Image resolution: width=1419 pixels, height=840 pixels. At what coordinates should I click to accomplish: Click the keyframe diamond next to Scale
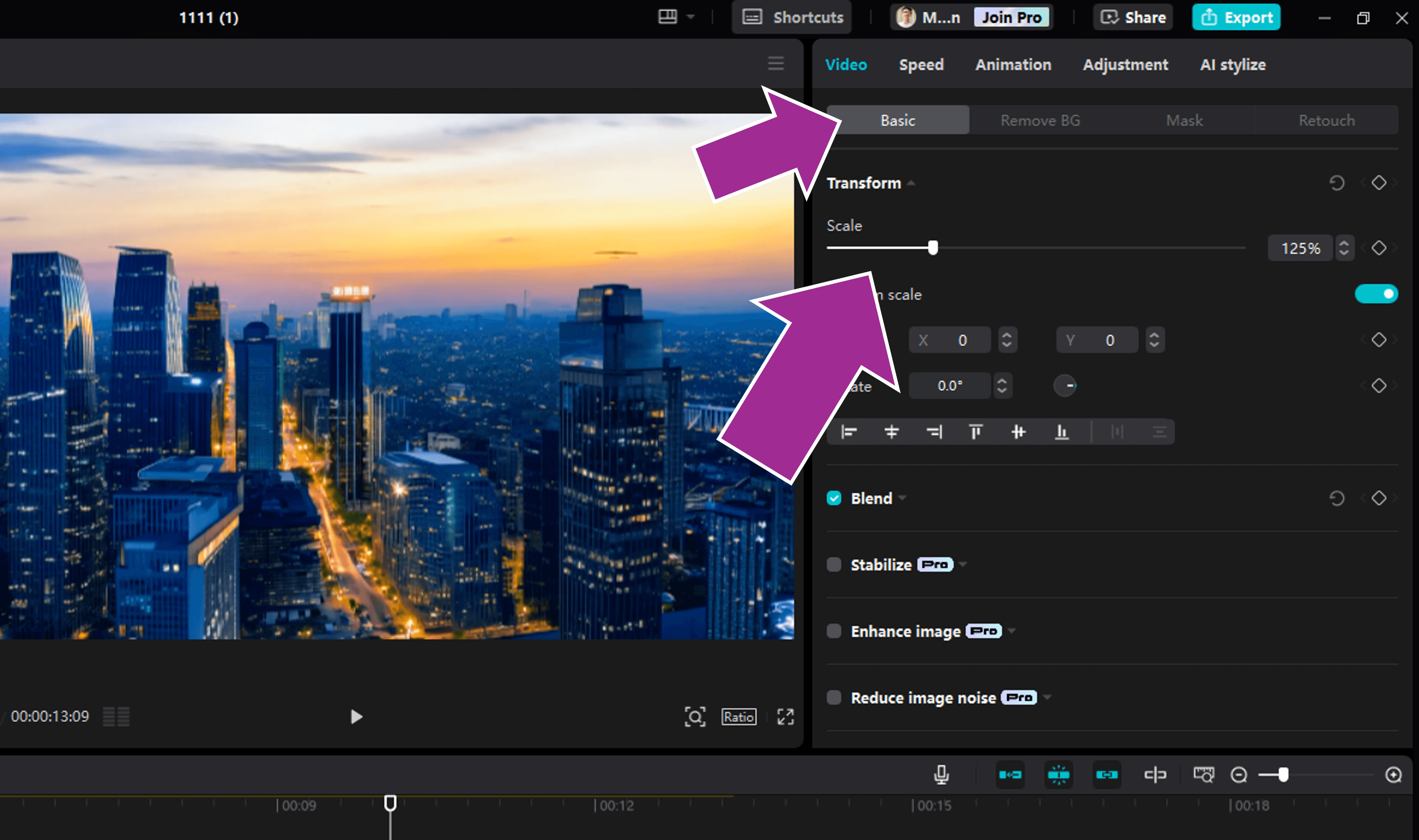coord(1379,248)
